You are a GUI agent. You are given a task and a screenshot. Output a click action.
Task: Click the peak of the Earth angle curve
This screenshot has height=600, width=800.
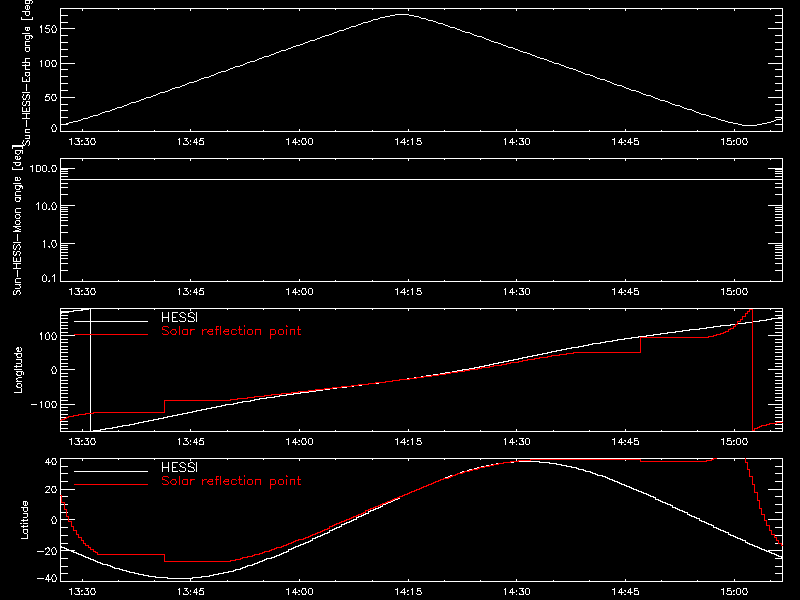tap(403, 14)
